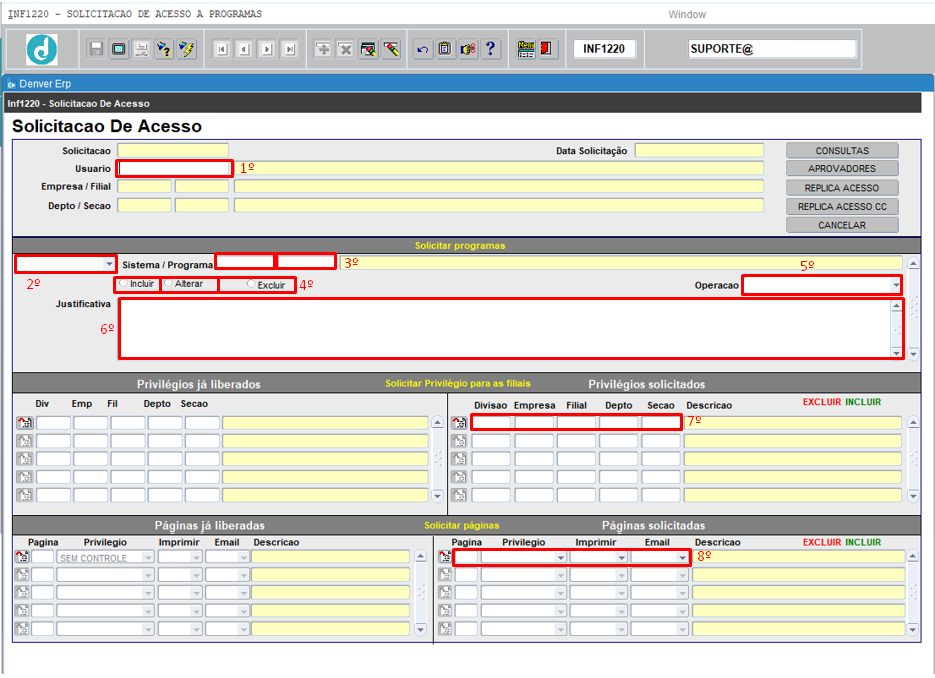The height and width of the screenshot is (678, 935).
Task: Click the clipboard list toolbar icon
Action: 445,49
